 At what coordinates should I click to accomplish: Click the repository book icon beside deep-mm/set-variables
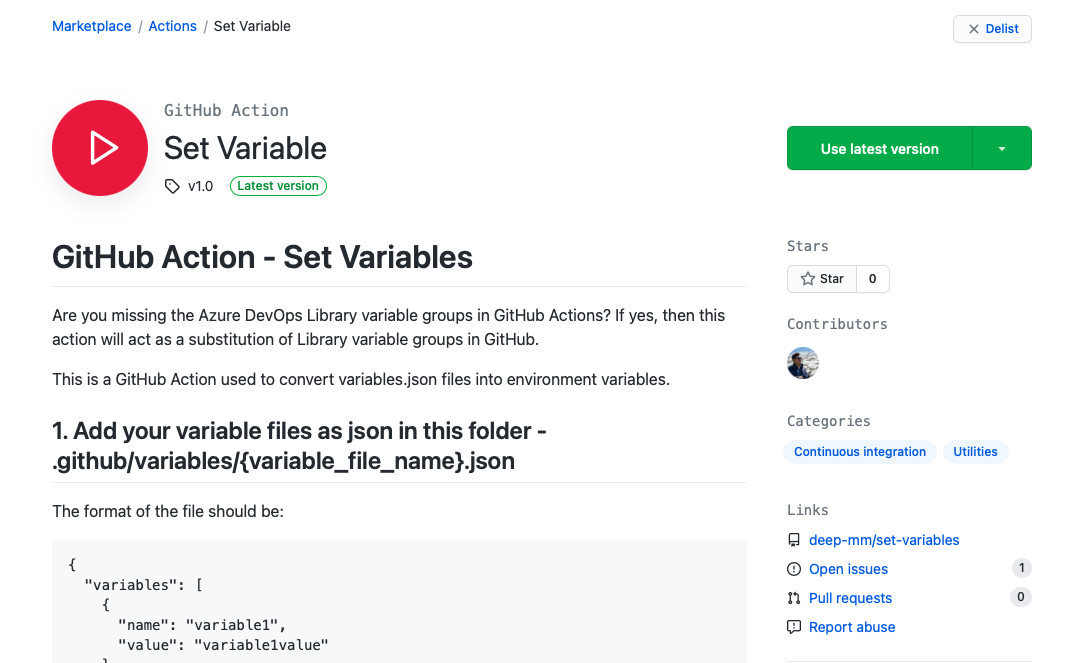793,539
